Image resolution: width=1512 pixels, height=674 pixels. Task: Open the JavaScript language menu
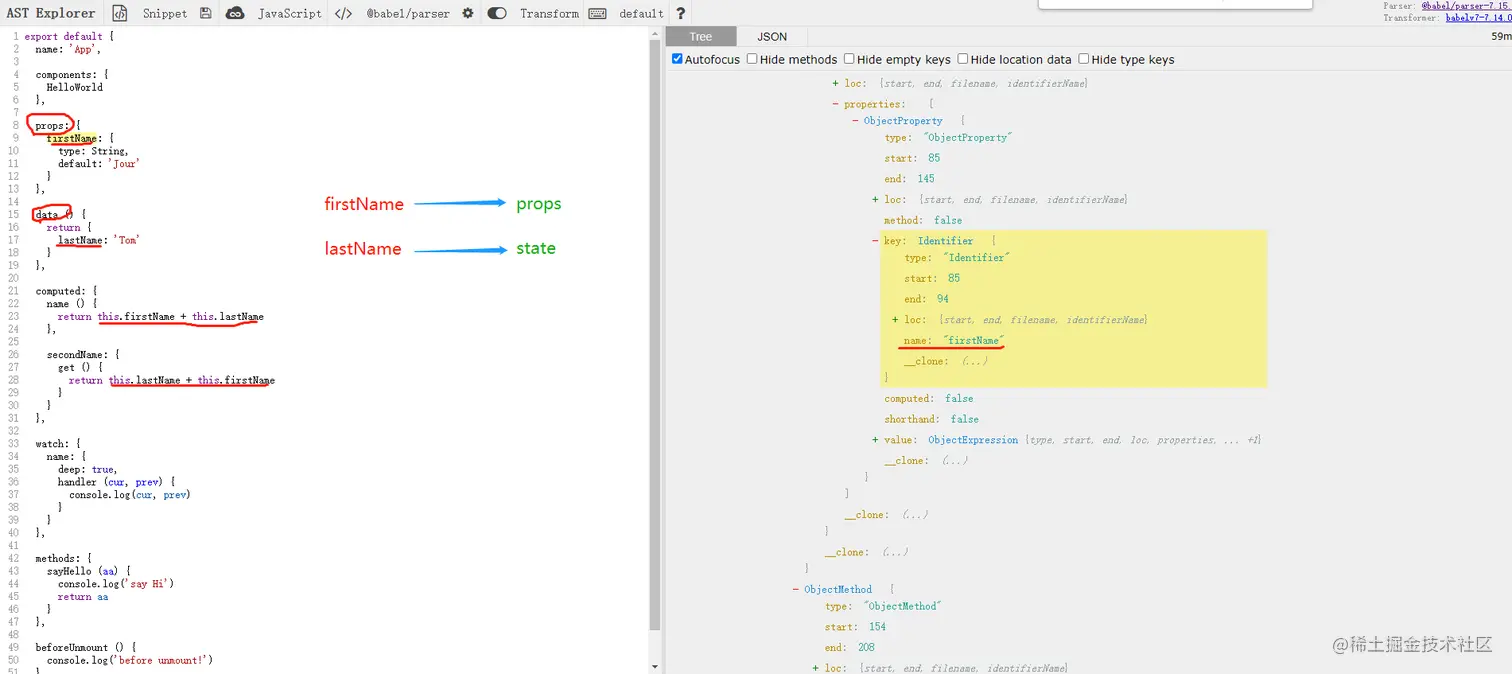coord(289,13)
